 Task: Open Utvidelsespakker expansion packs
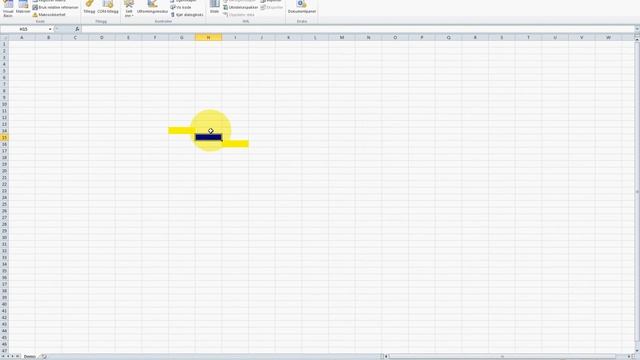(x=240, y=7)
